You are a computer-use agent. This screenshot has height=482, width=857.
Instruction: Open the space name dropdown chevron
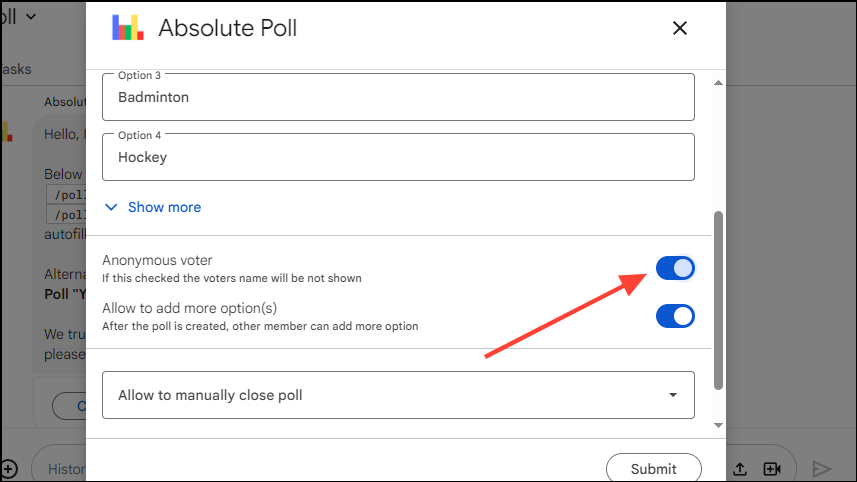[31, 16]
